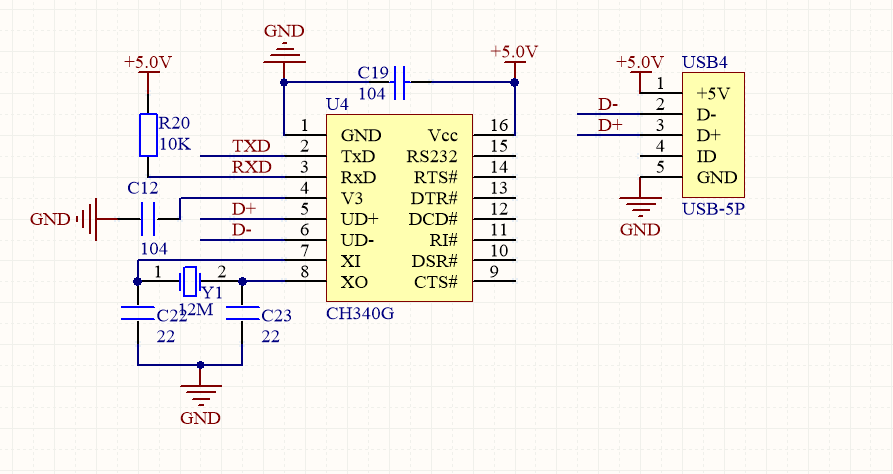Click the D- net label at USB4 pin 2
The width and height of the screenshot is (893, 474).
(608, 104)
